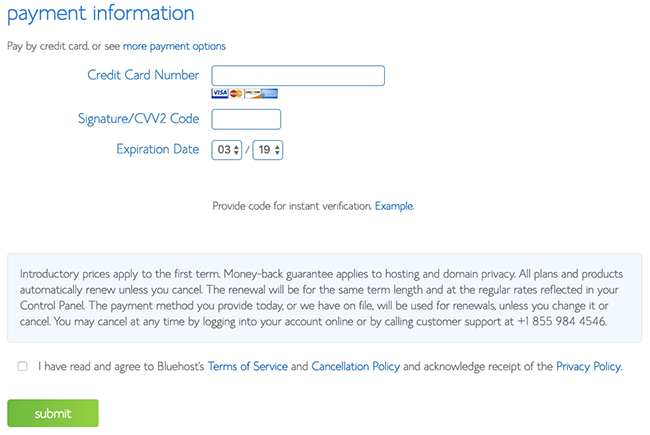The image size is (650, 435).
Task: Click the payment information heading
Action: [101, 13]
